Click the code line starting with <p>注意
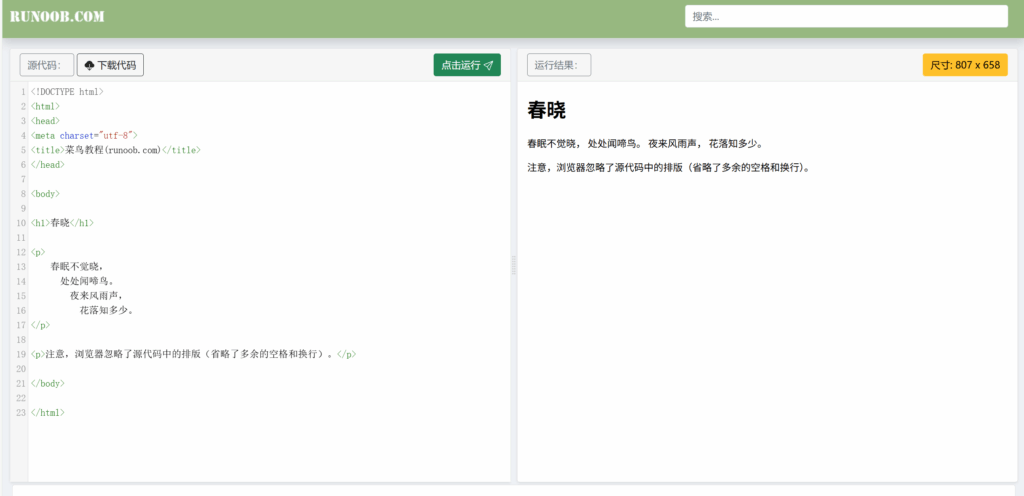The height and width of the screenshot is (496, 1024). 193,354
